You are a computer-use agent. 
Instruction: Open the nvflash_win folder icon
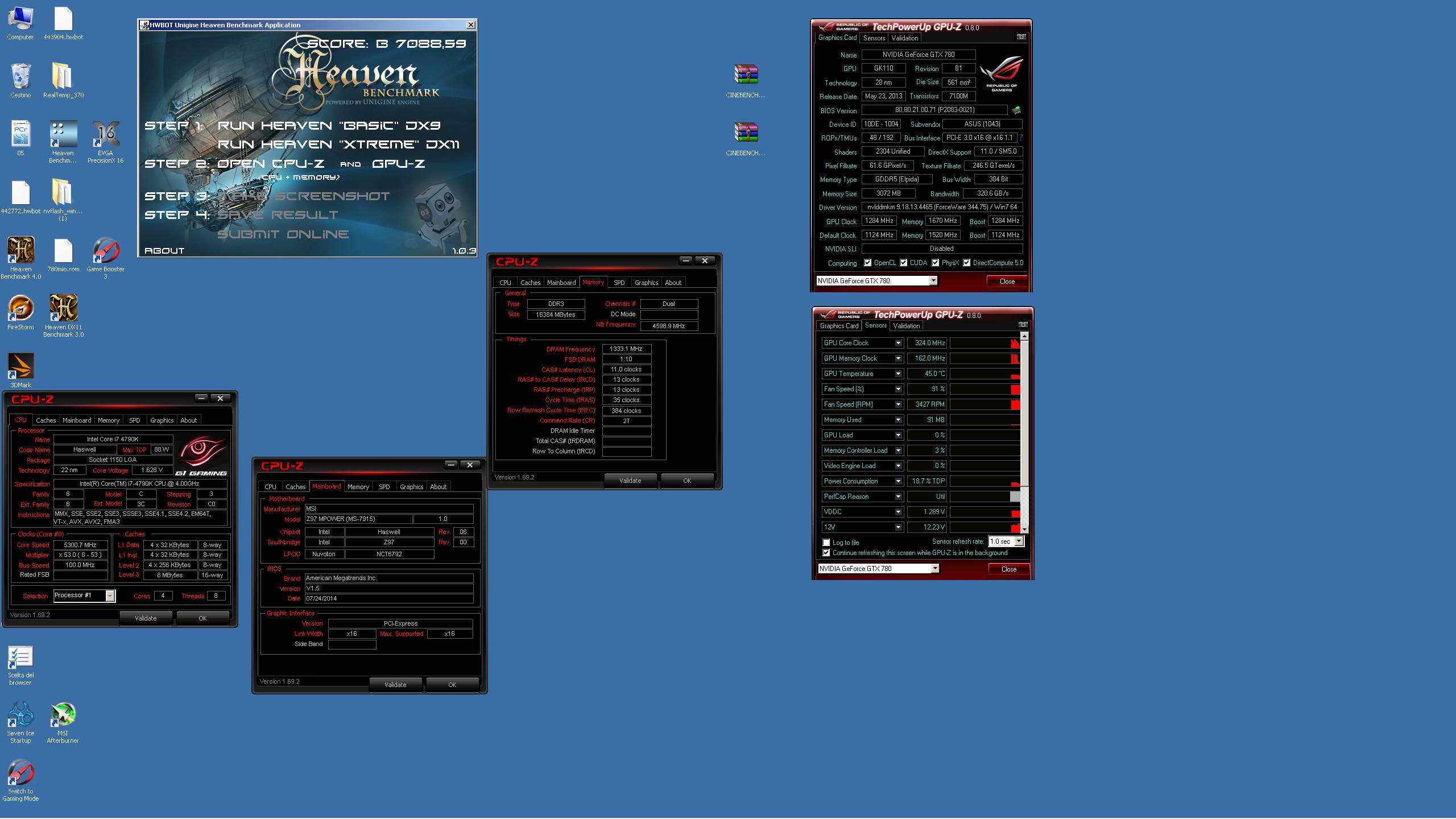point(63,200)
